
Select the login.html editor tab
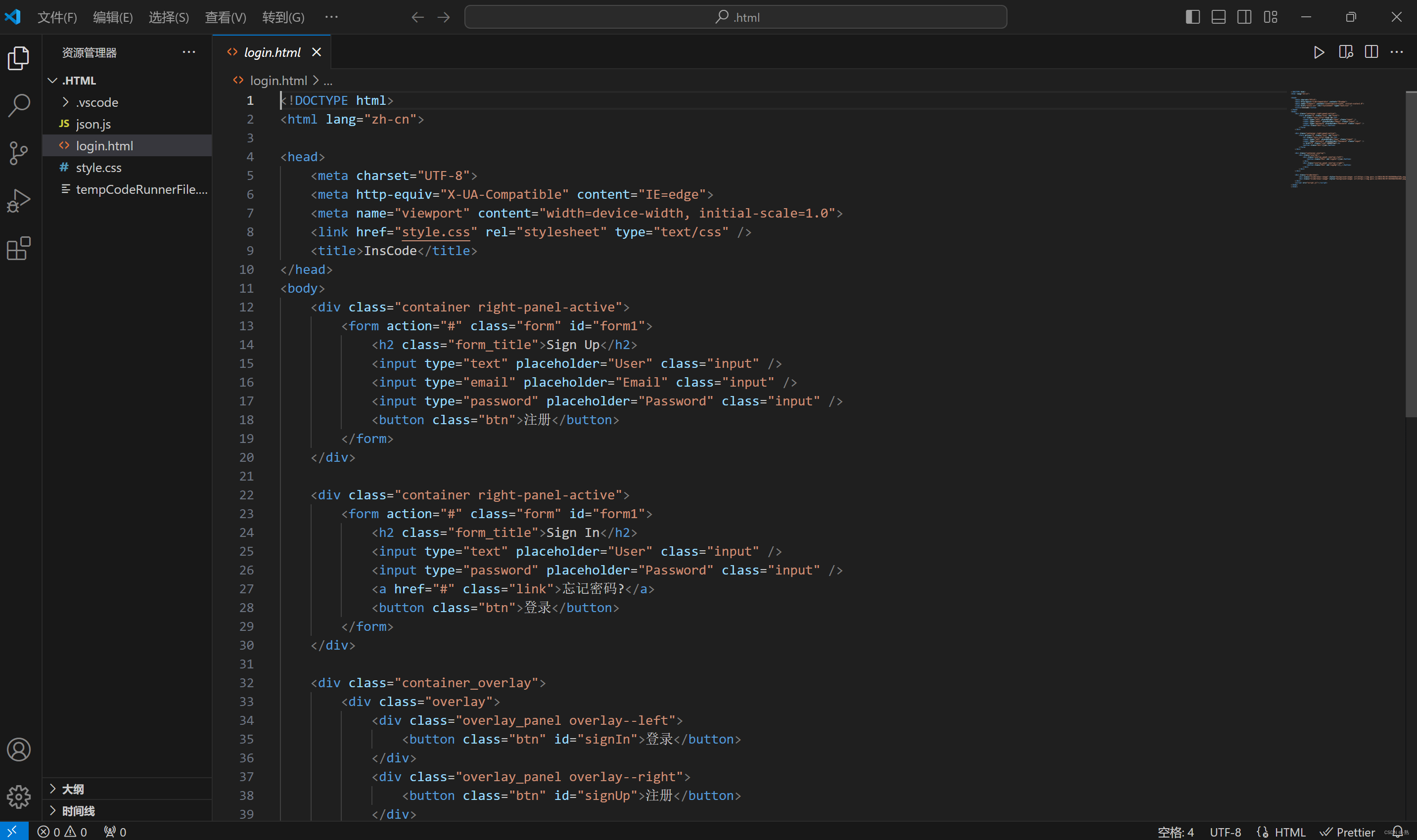(x=272, y=52)
